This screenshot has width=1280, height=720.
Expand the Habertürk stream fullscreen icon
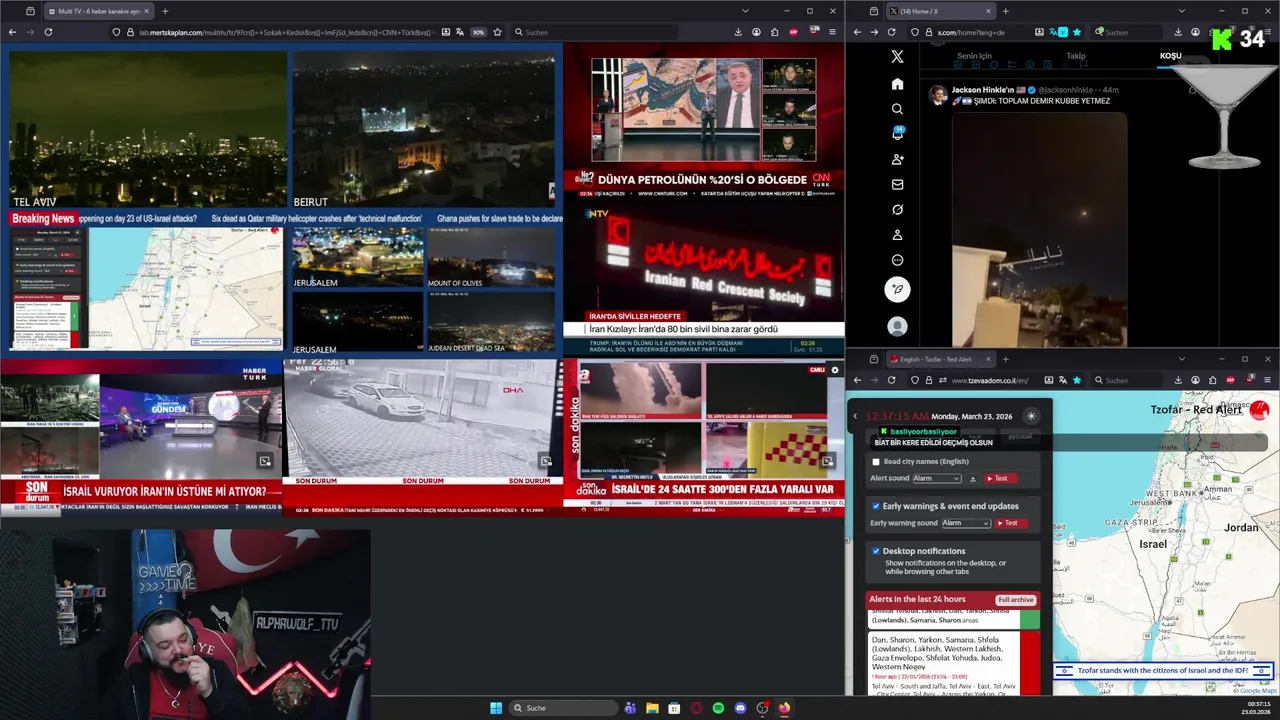[265, 461]
